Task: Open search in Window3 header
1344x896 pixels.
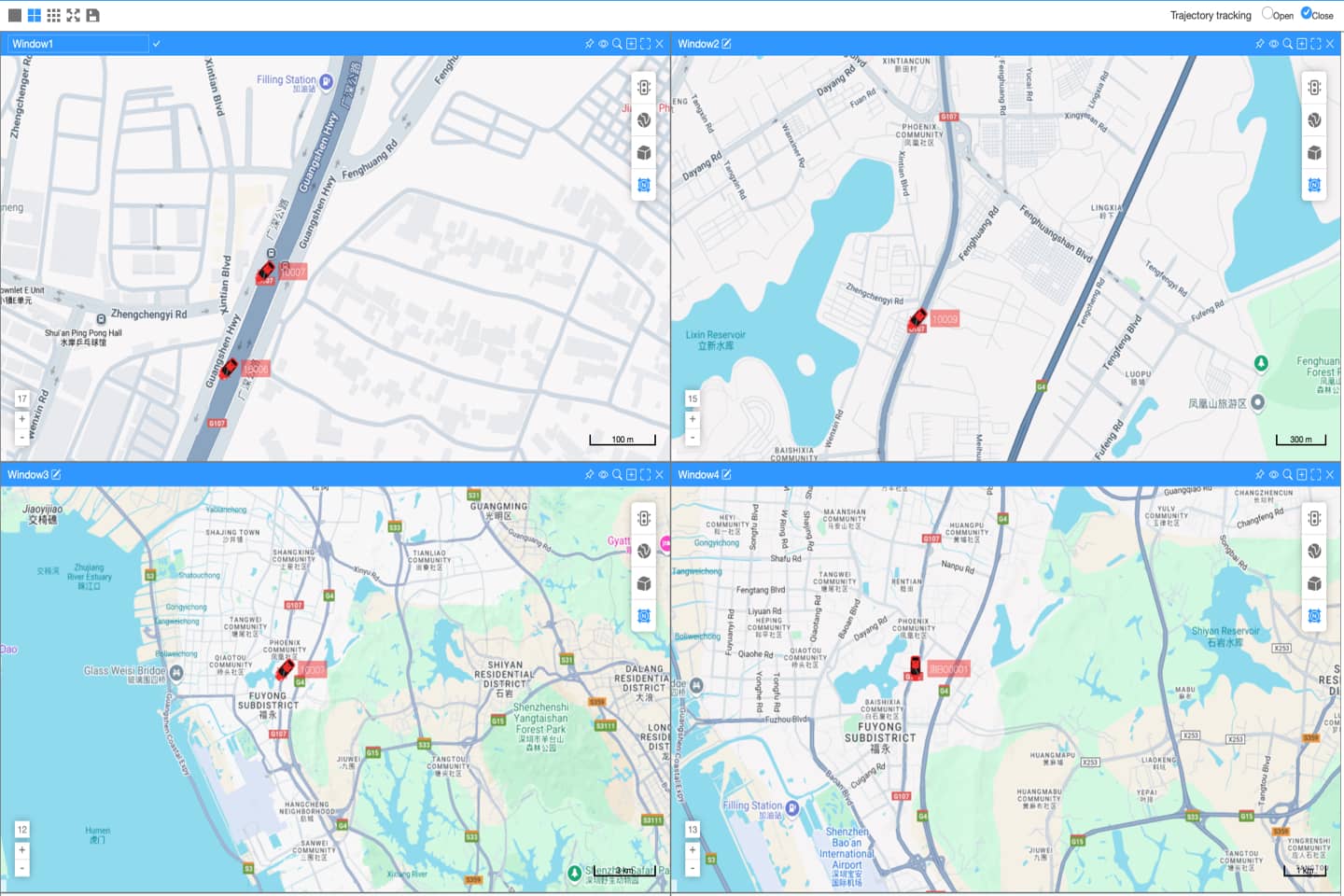Action: 617,475
